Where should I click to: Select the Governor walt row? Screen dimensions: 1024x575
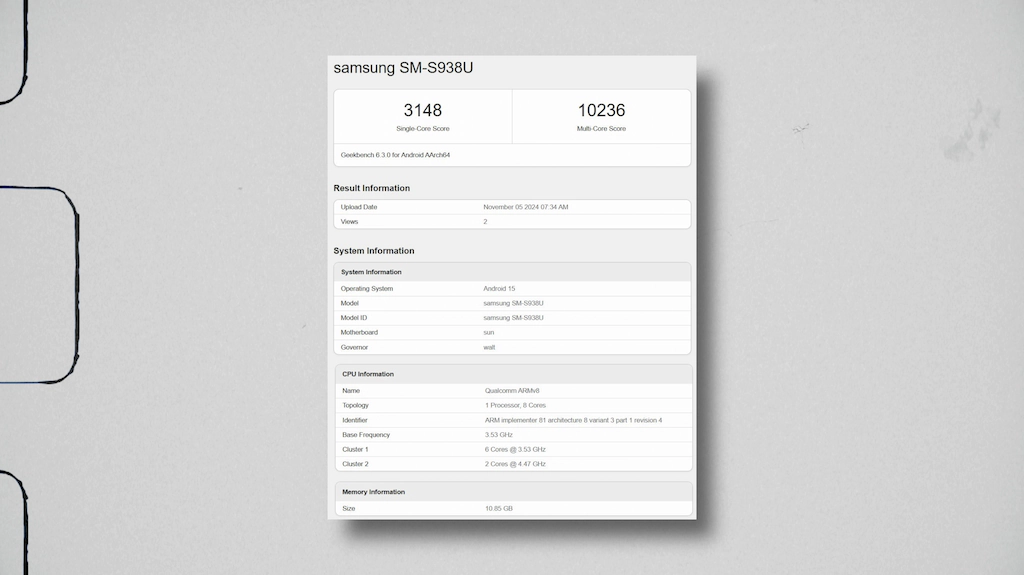click(x=512, y=347)
